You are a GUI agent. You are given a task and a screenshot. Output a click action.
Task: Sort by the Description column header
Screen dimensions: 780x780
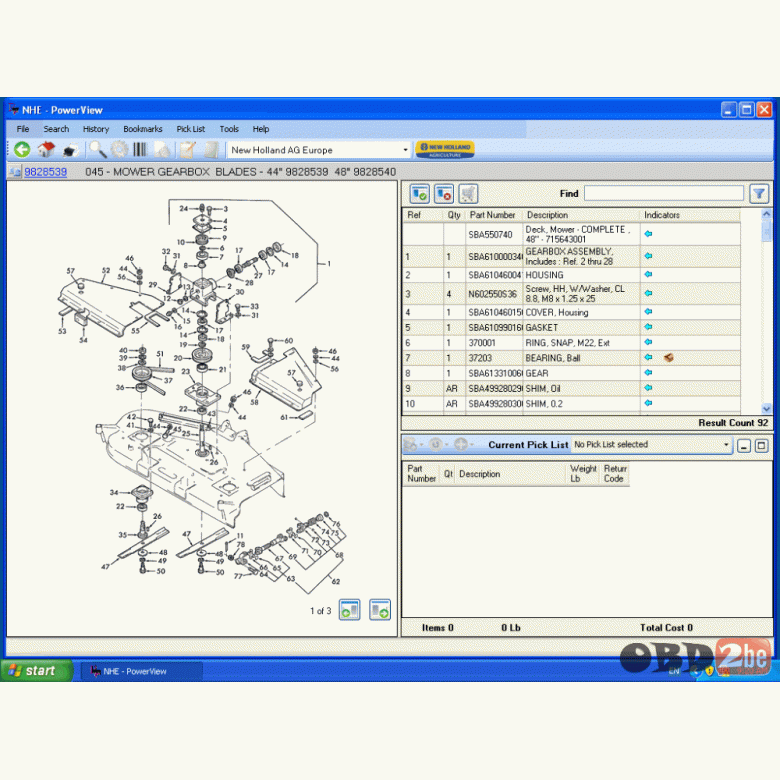(581, 215)
